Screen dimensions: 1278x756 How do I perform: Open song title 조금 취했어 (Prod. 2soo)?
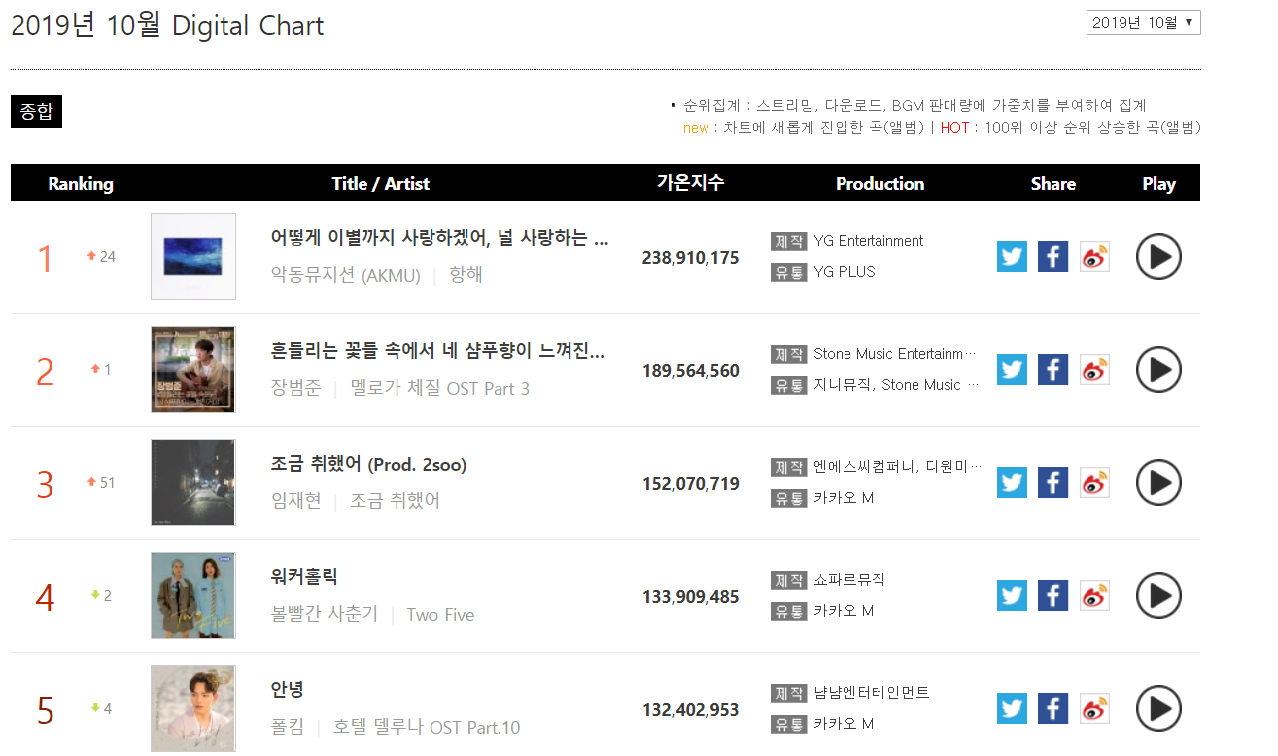click(x=369, y=465)
